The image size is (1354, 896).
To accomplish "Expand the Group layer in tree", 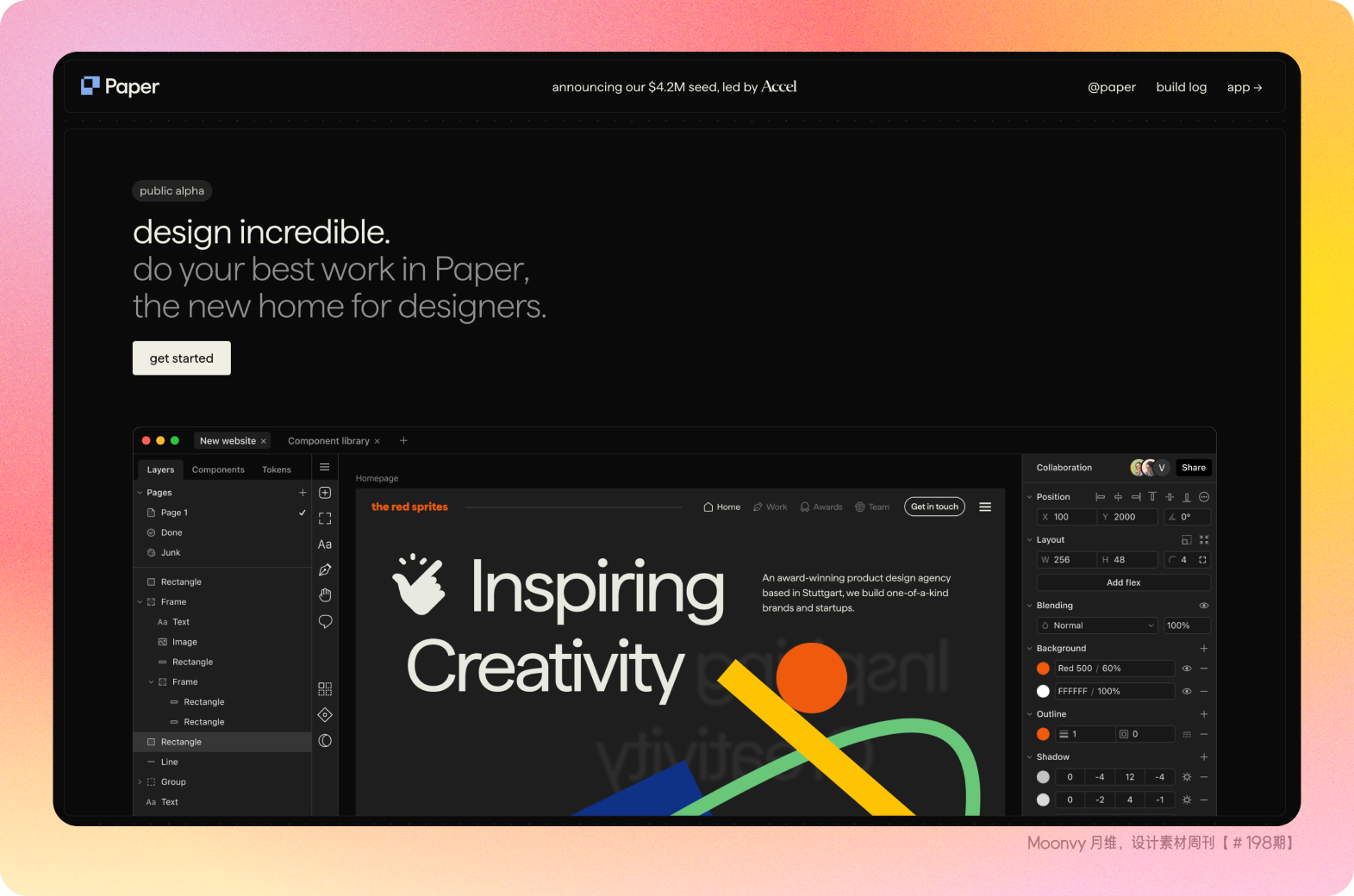I will point(140,782).
